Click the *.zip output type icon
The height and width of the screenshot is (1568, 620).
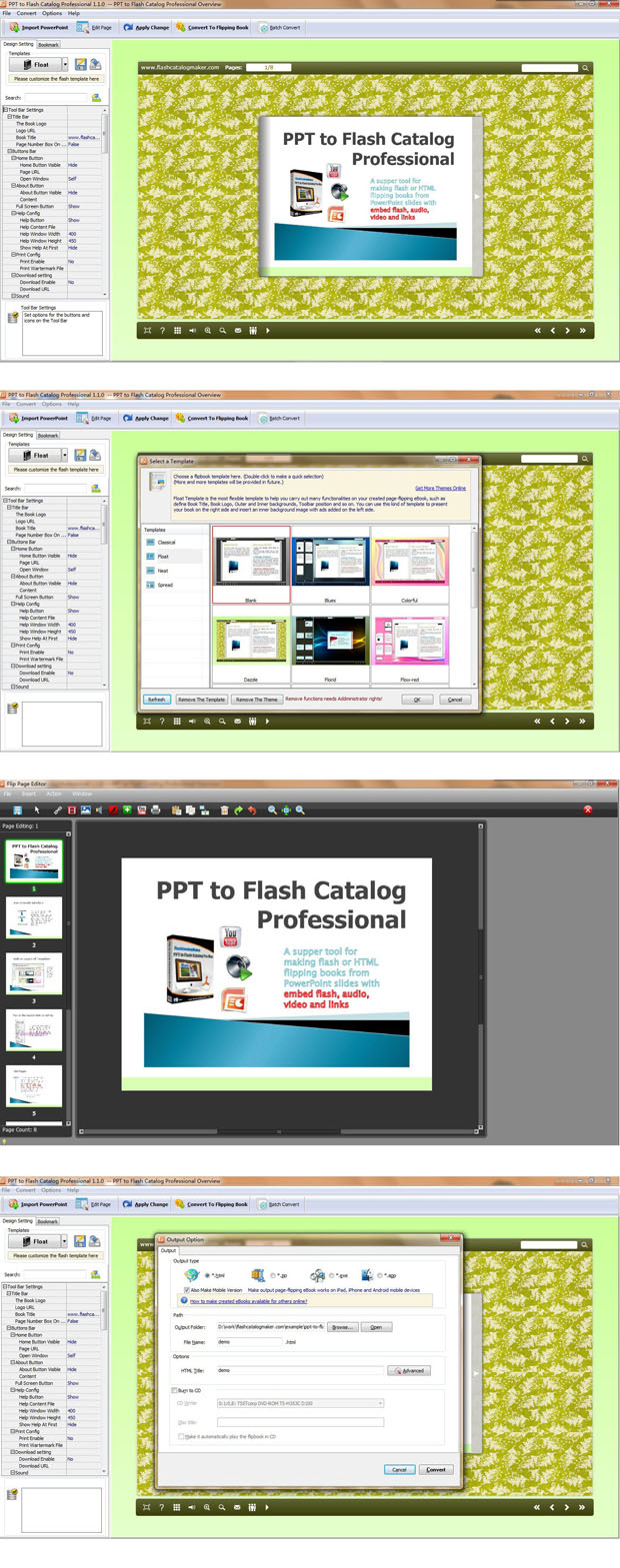pos(258,1275)
